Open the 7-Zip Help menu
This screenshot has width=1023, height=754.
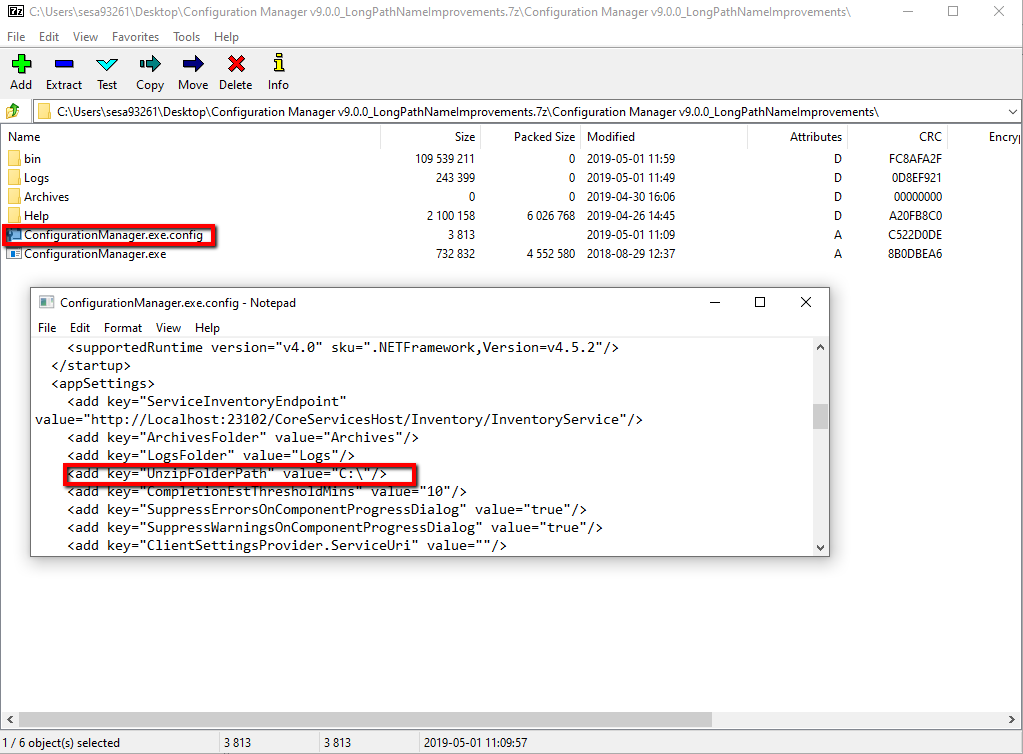point(226,37)
